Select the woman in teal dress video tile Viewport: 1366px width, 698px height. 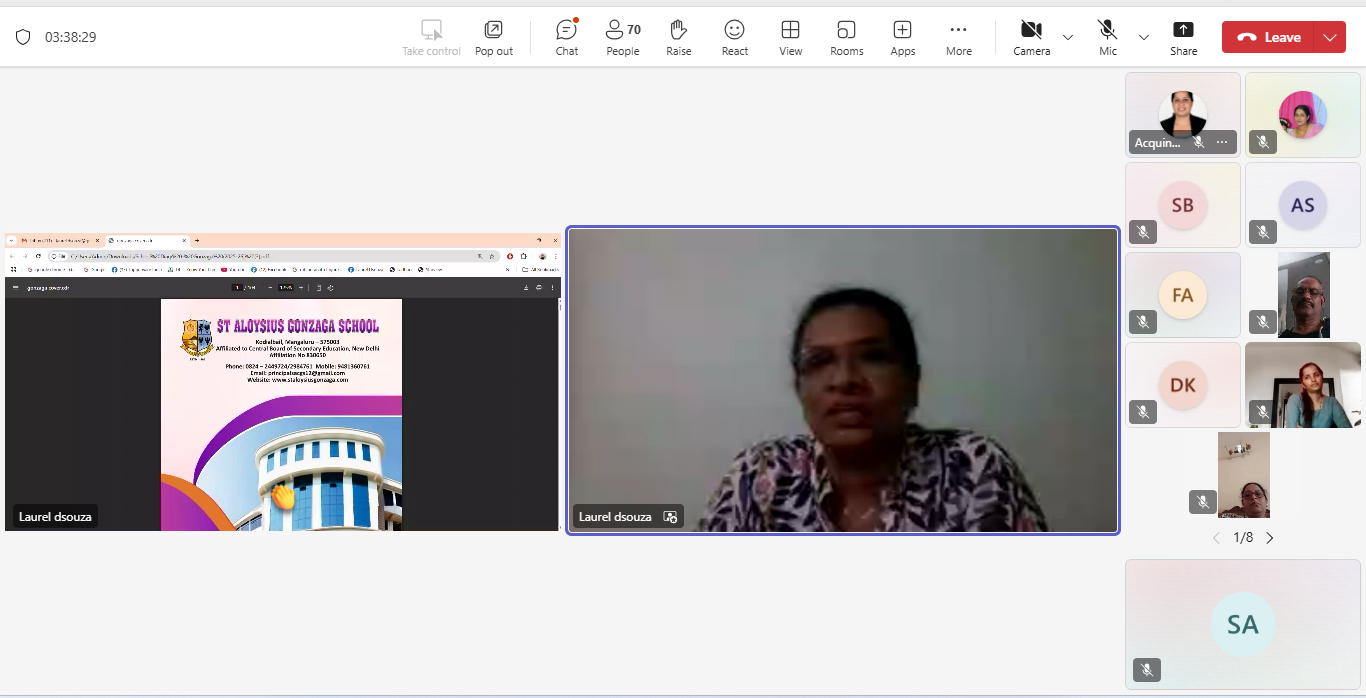click(1303, 385)
